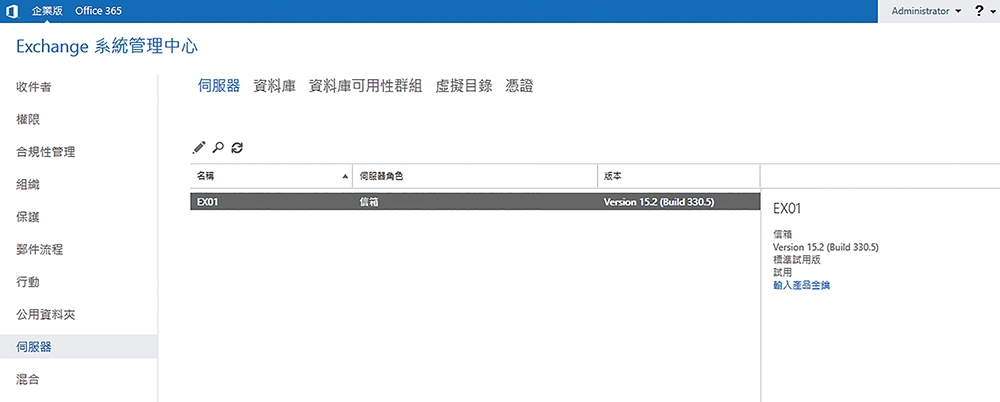This screenshot has width=1000, height=402.
Task: Open the 資料庫 tab
Action: tap(274, 87)
